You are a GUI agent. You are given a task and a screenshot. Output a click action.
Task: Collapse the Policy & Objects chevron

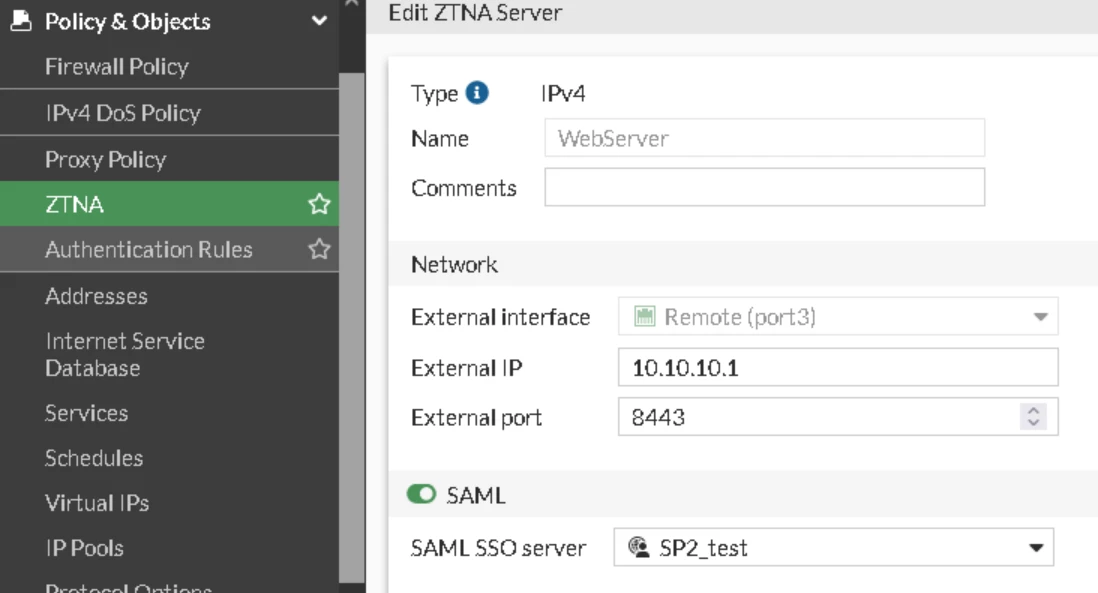tap(319, 21)
